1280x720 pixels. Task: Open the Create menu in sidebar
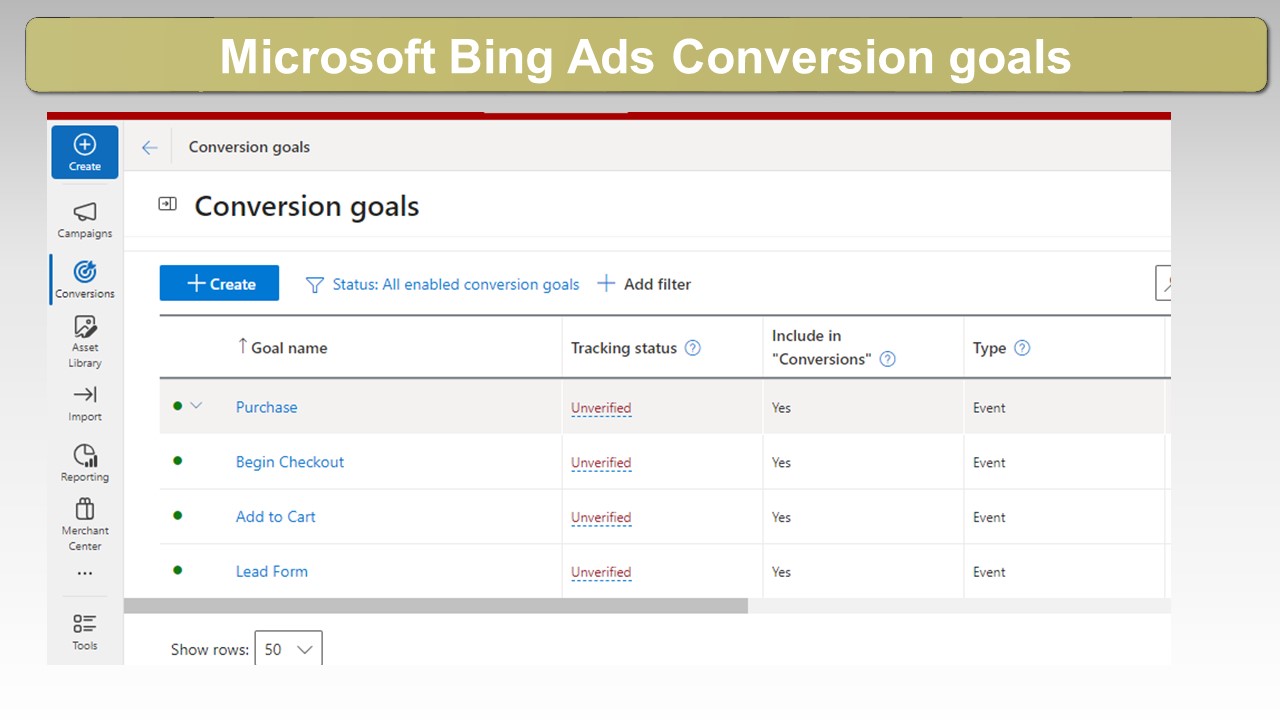pos(85,152)
